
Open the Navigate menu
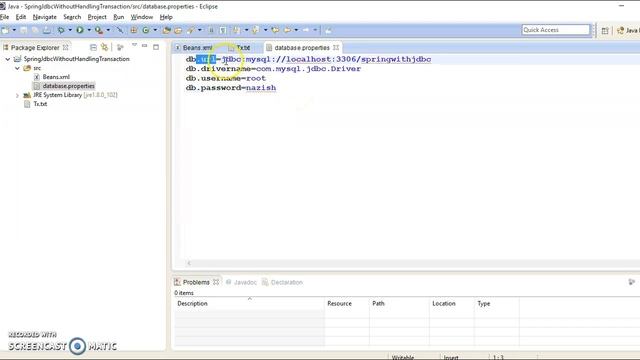[x=44, y=17]
